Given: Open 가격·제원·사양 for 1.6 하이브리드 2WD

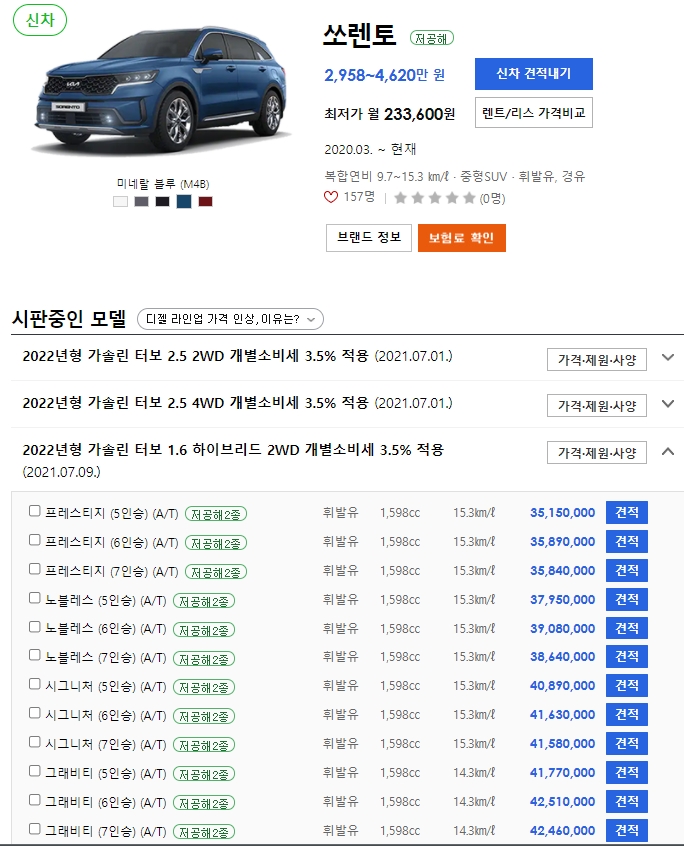Looking at the screenshot, I should click(597, 453).
